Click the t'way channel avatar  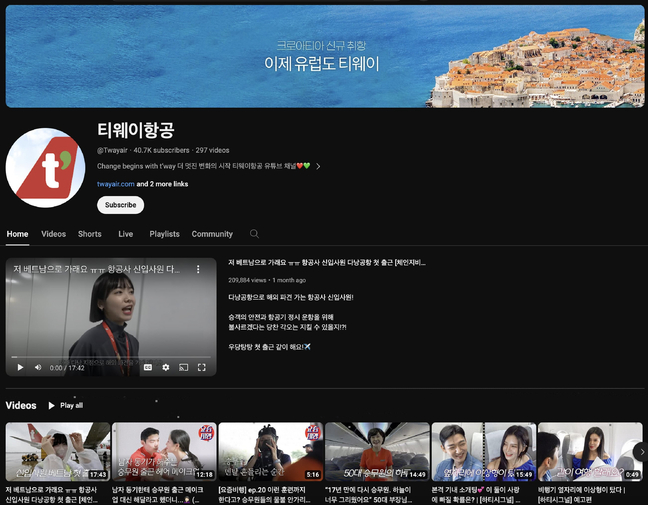tap(45, 168)
